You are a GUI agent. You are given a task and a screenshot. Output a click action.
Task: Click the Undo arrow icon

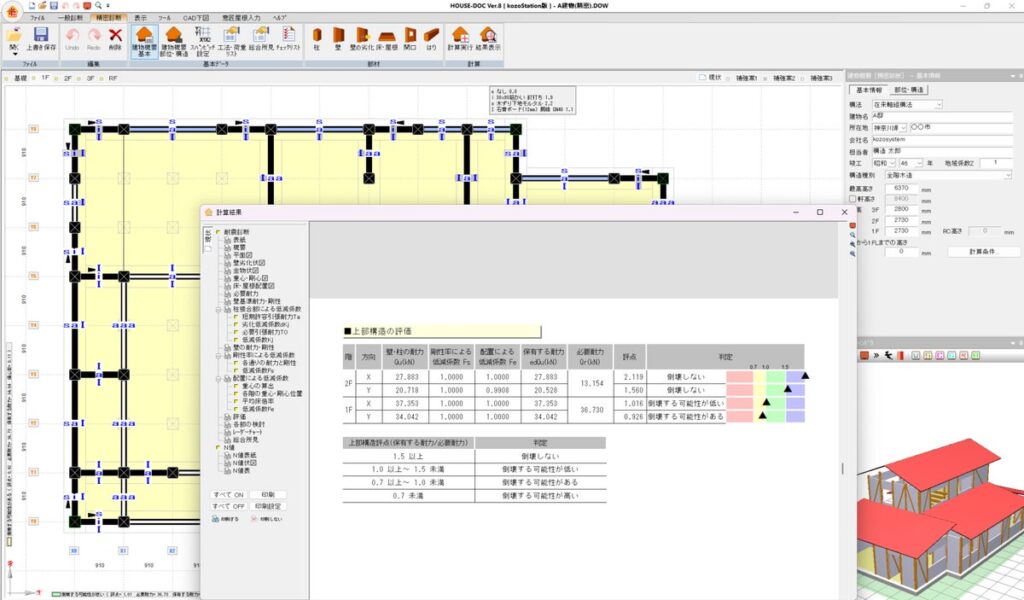tap(72, 36)
